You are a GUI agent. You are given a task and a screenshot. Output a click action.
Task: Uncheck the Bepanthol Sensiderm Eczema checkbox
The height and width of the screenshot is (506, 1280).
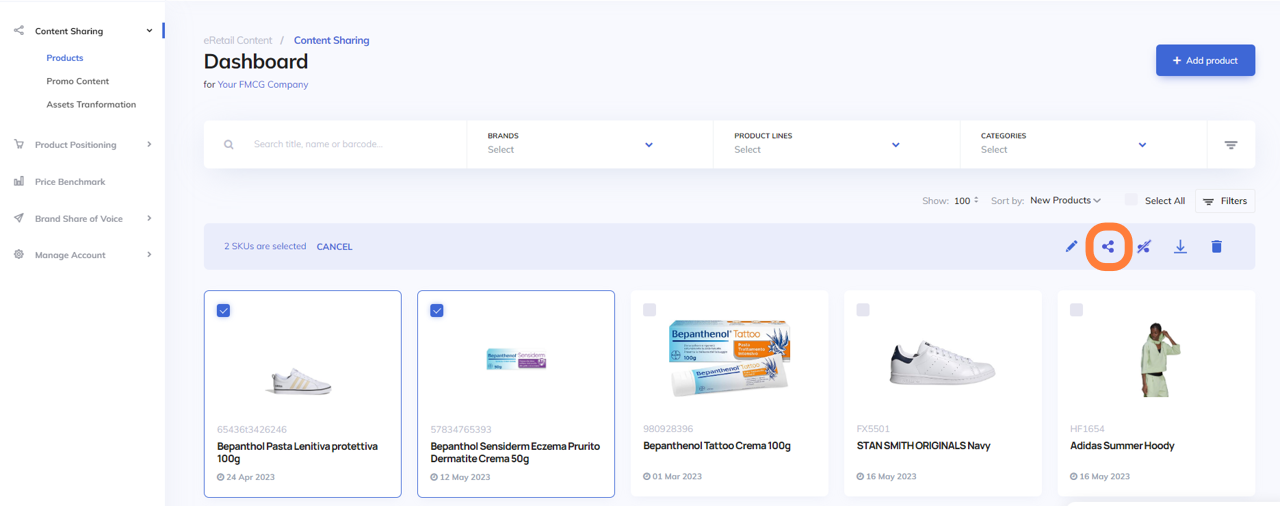tap(437, 310)
